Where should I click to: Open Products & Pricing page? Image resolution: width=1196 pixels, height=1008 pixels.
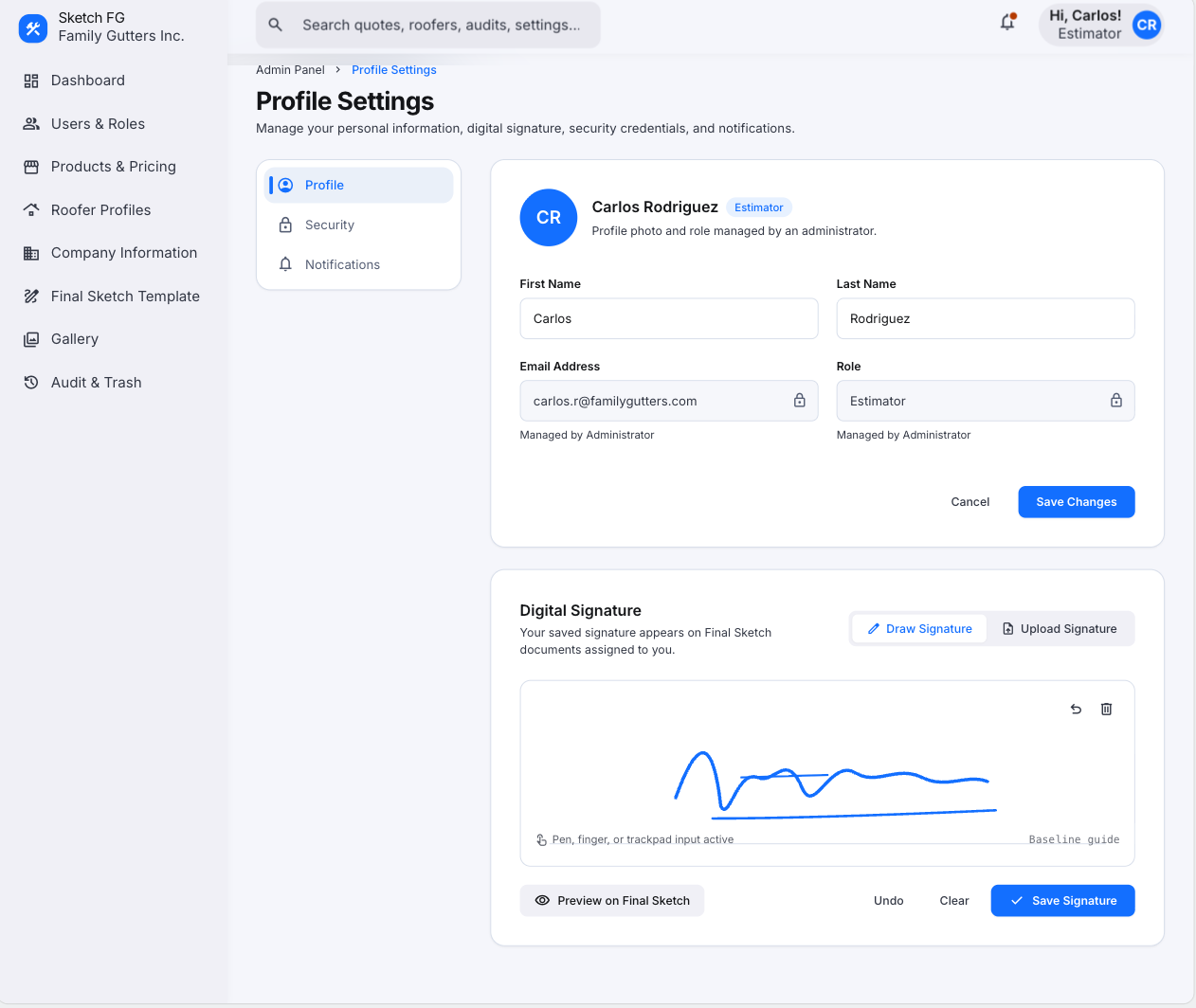pos(114,167)
